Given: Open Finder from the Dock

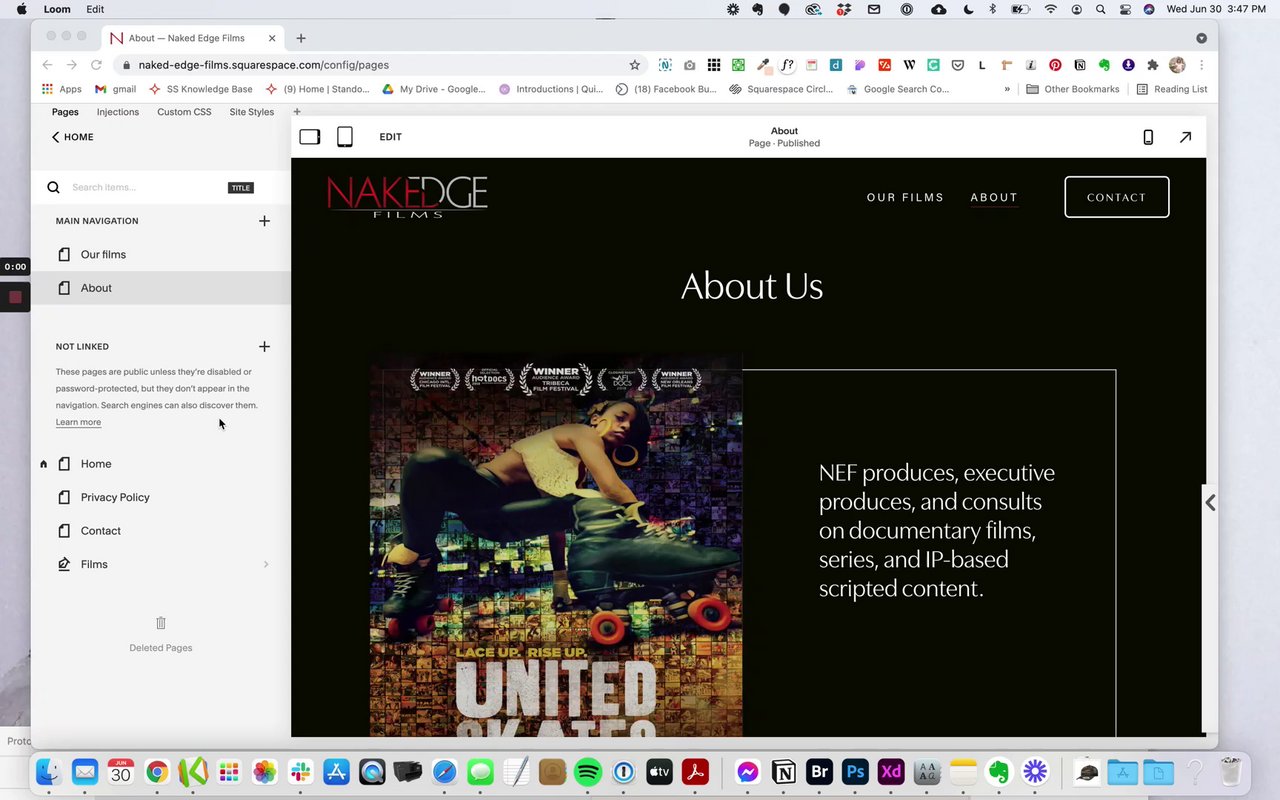Looking at the screenshot, I should (49, 772).
